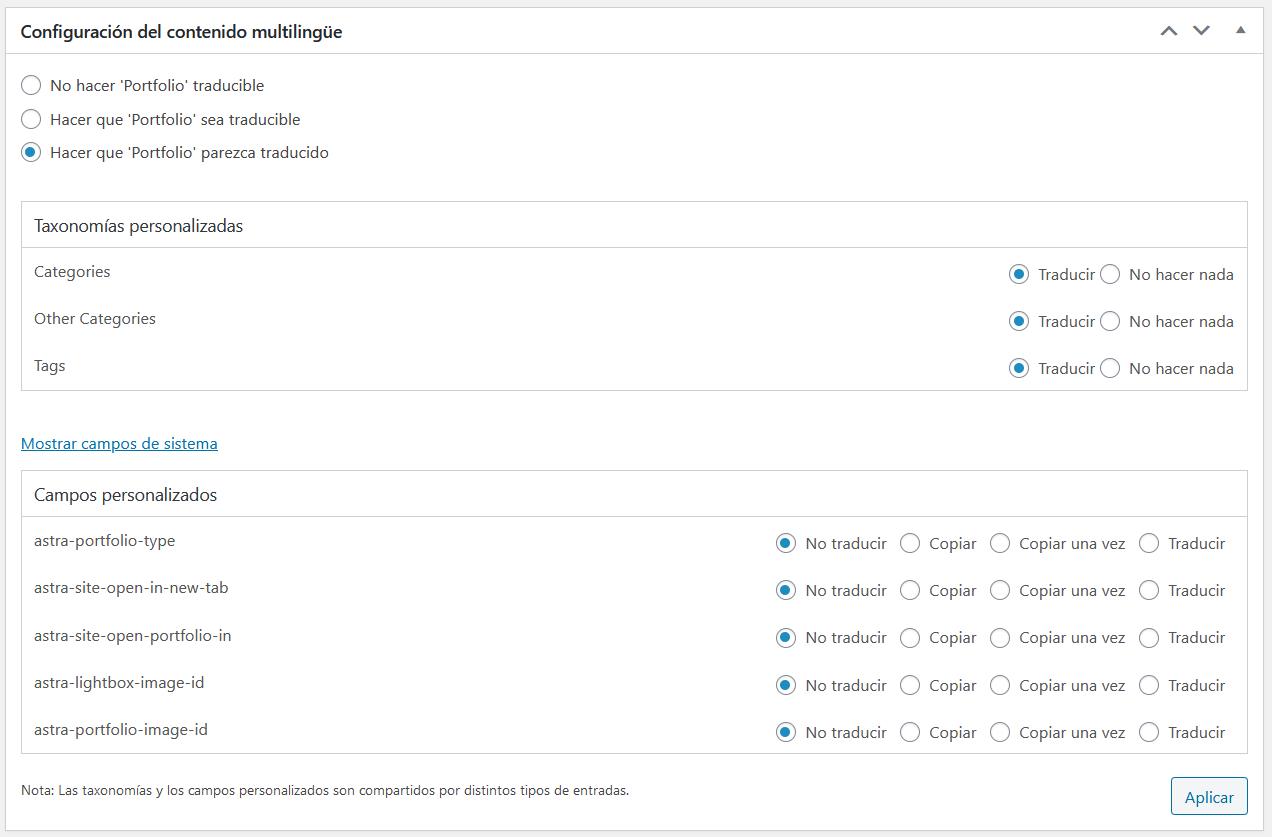Set astra-portfolio-type to Copiar
This screenshot has height=837, width=1272.
coord(909,543)
